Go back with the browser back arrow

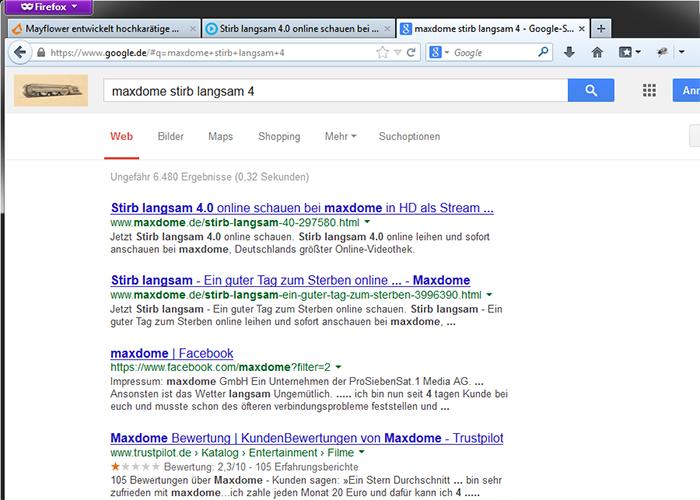[x=20, y=53]
